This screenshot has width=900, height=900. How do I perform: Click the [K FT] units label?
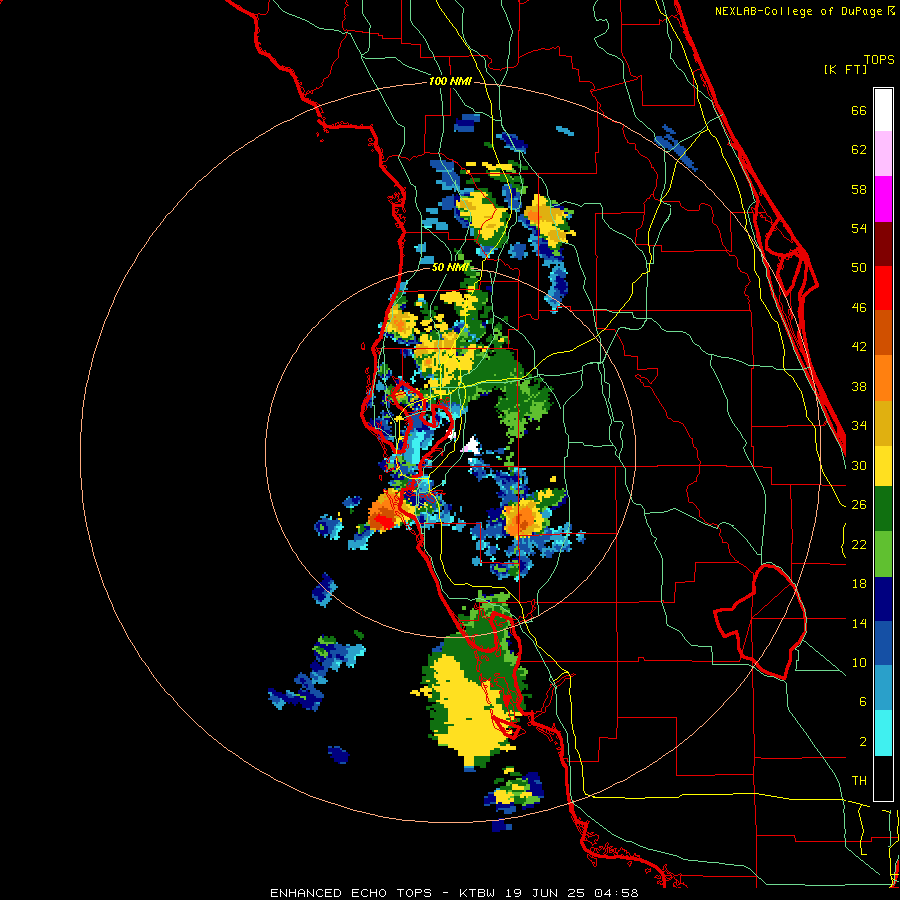pos(845,69)
